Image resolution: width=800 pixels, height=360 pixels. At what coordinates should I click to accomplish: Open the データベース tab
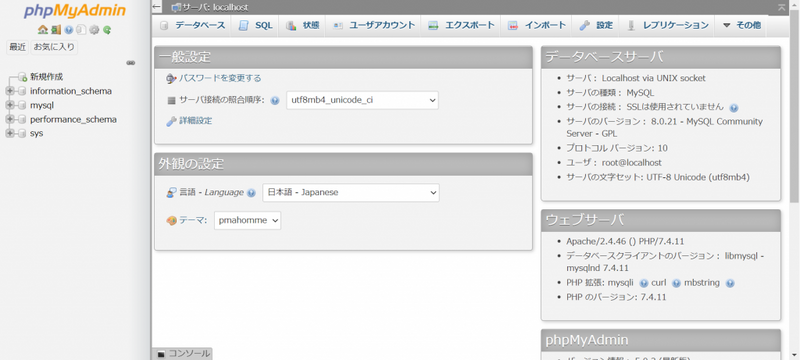click(192, 25)
